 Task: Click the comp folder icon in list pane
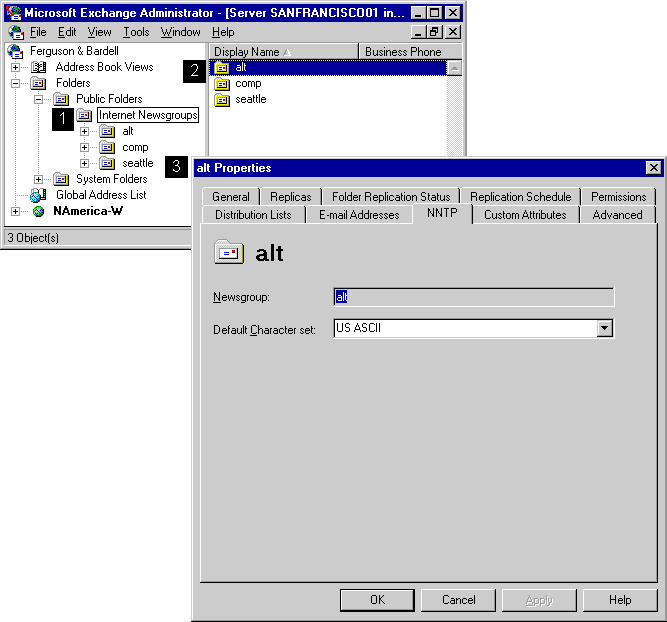(x=222, y=84)
